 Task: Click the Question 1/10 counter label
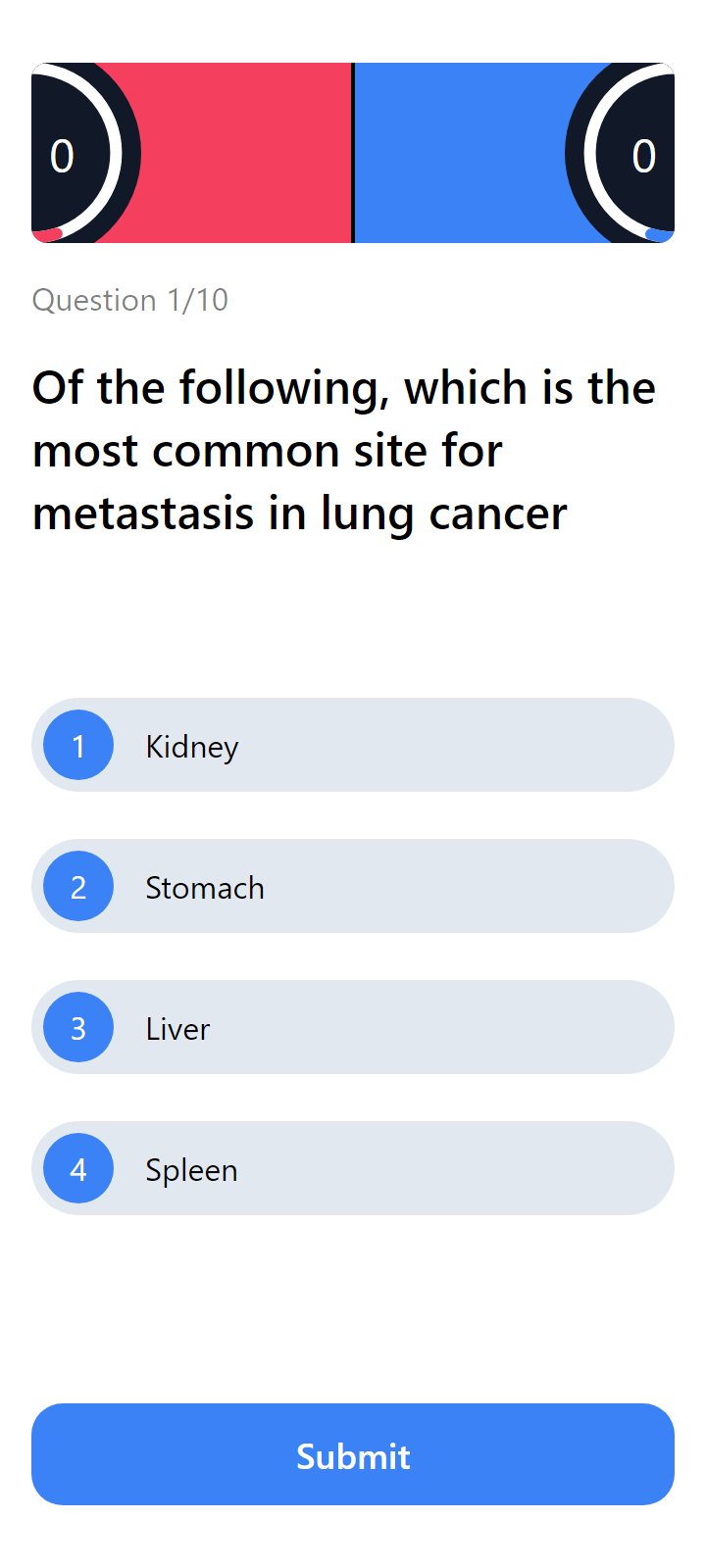(130, 300)
